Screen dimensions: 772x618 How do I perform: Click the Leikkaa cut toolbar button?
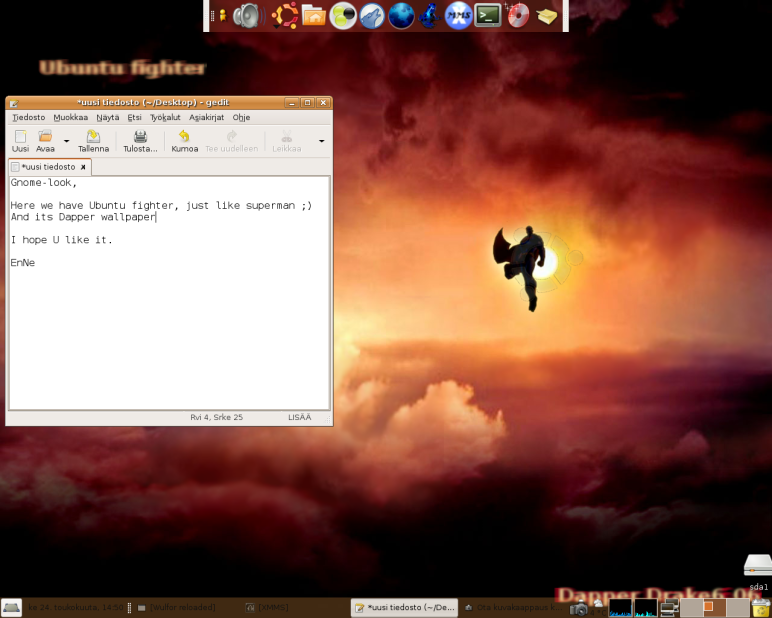(287, 141)
